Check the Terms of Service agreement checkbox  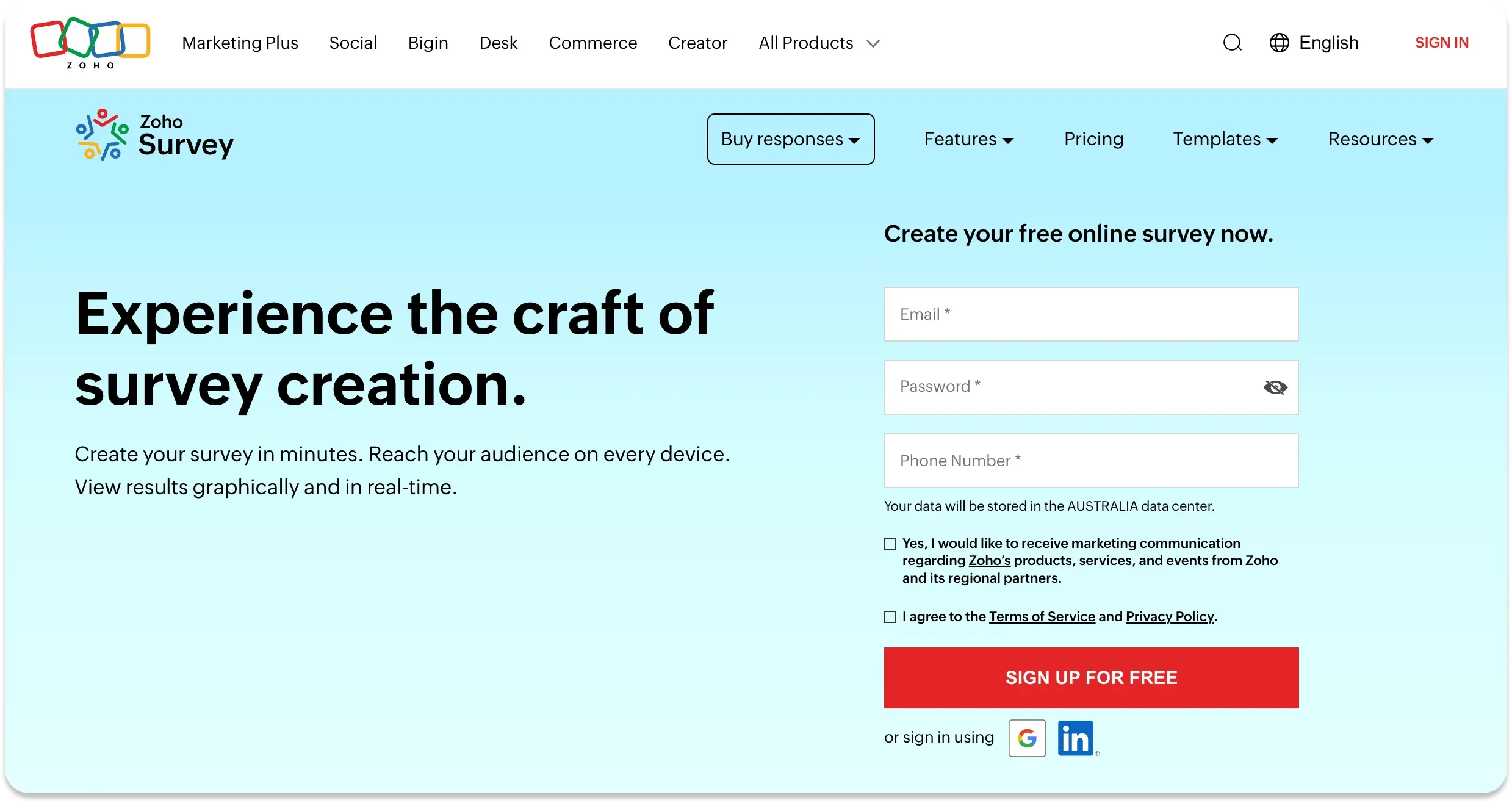pyautogui.click(x=889, y=617)
